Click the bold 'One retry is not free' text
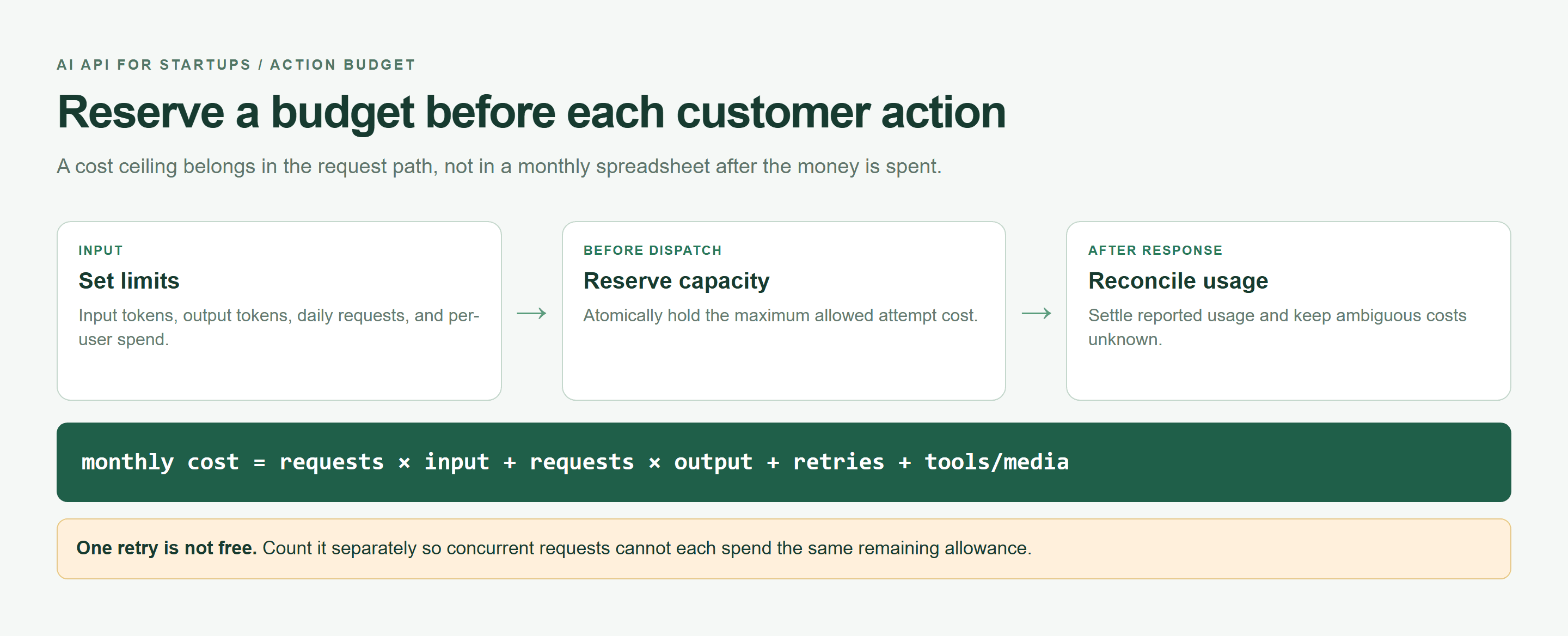The width and height of the screenshot is (1568, 636). [166, 548]
